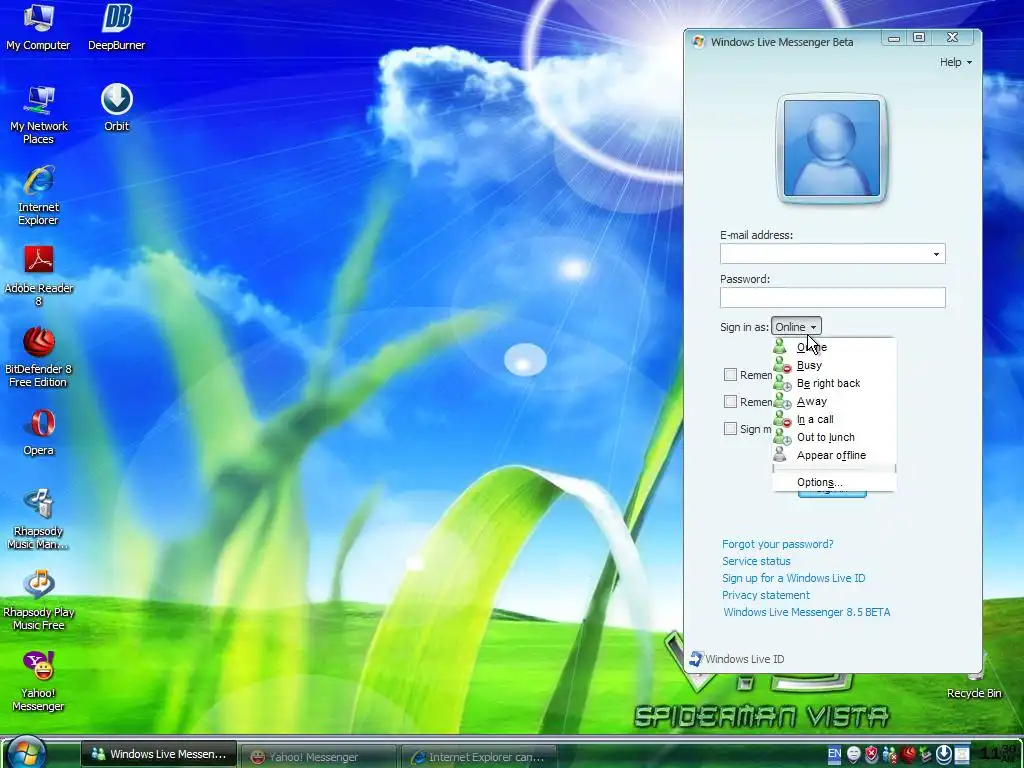This screenshot has width=1024, height=768.
Task: Open Options... from the status menu
Action: click(x=834, y=482)
